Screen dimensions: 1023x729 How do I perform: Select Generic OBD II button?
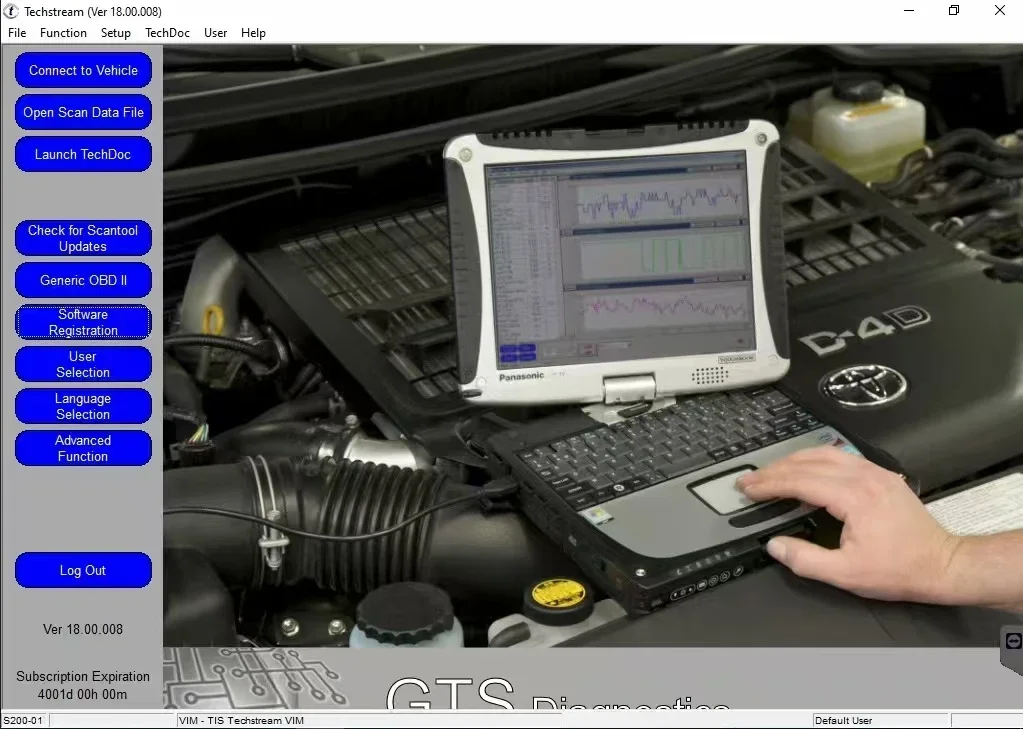[84, 280]
